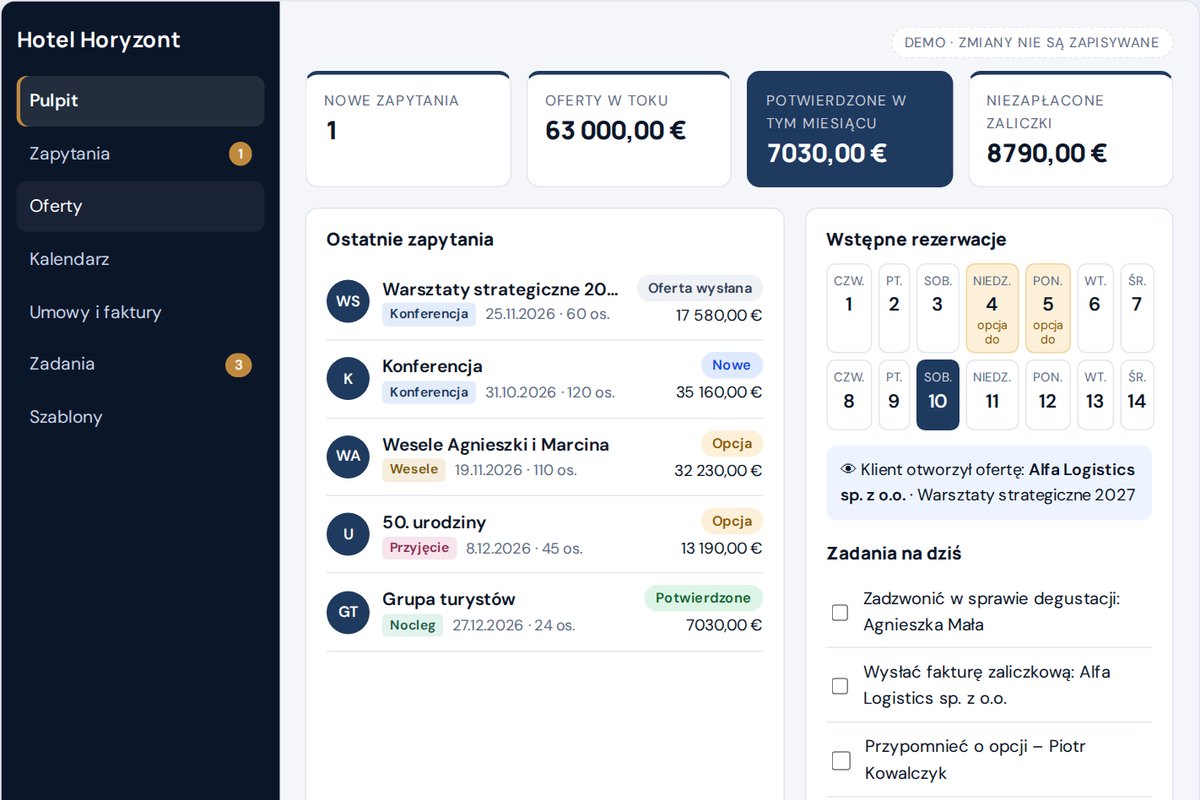Open the Oferty w toku card

click(629, 129)
